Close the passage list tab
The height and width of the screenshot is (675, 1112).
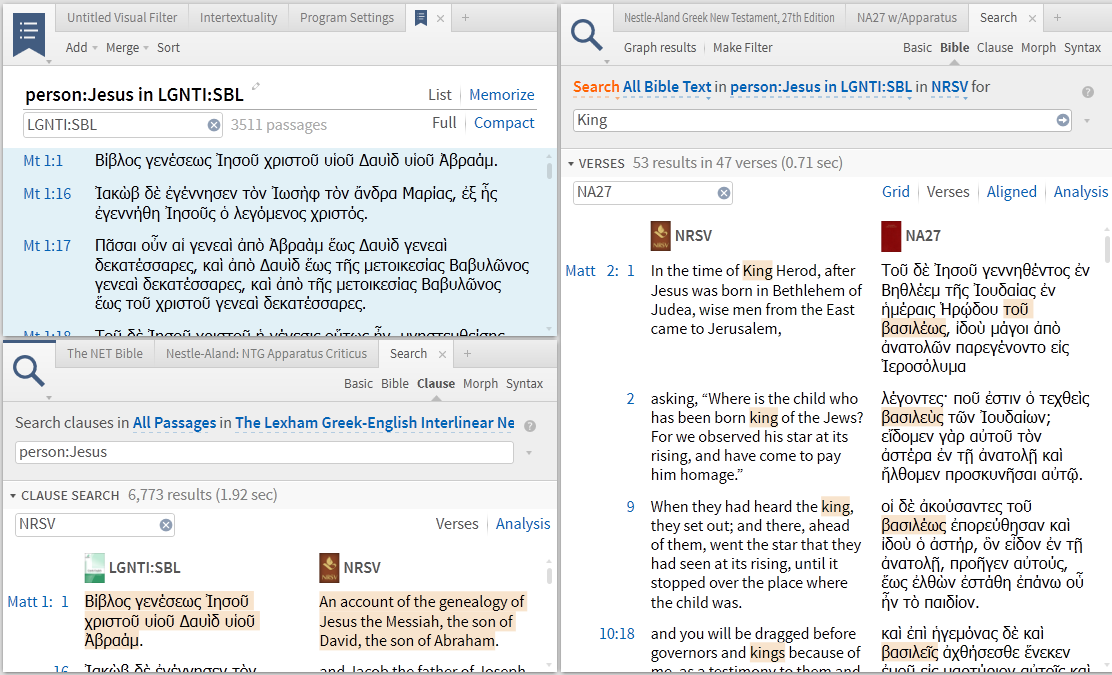(x=440, y=18)
